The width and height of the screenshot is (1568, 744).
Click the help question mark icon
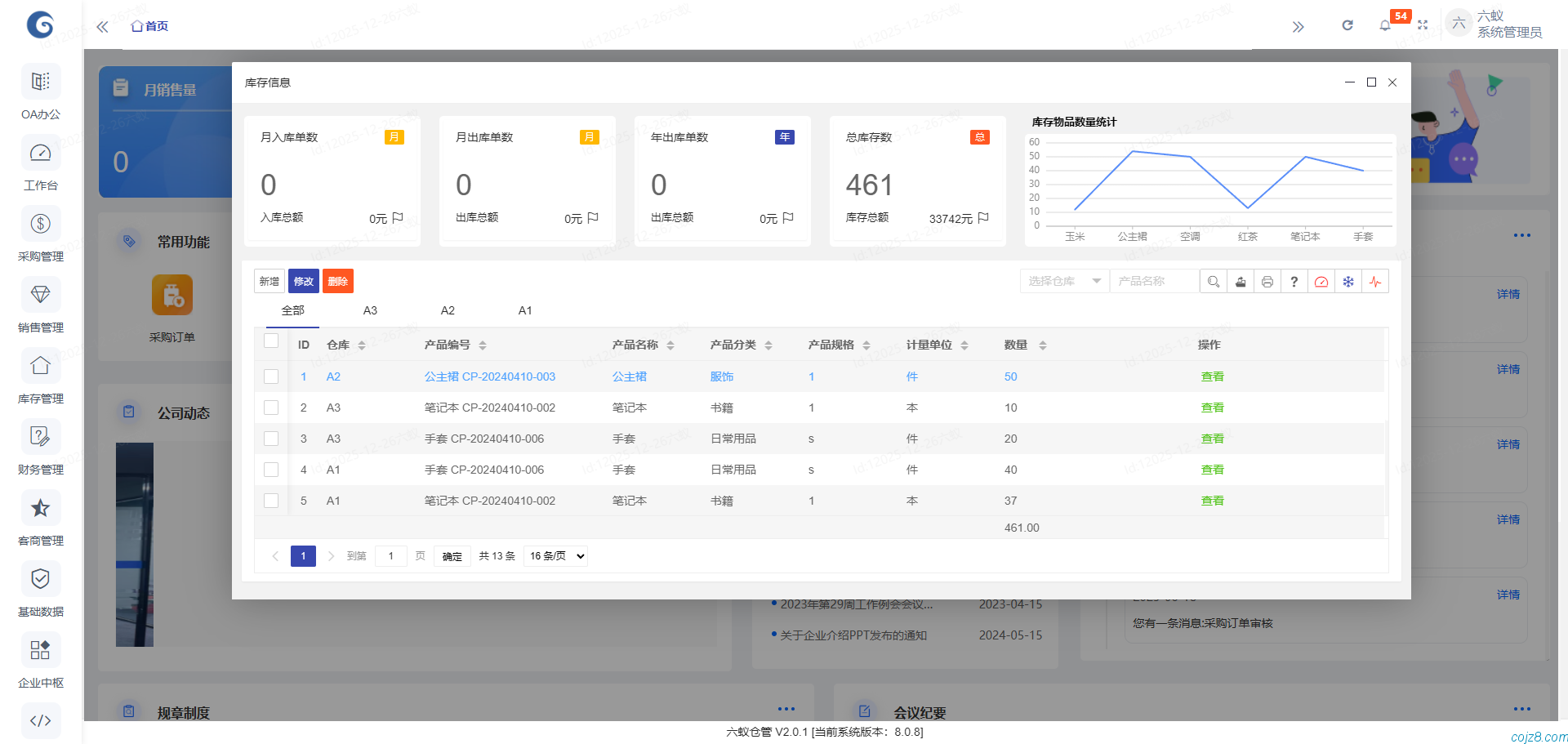(1294, 281)
